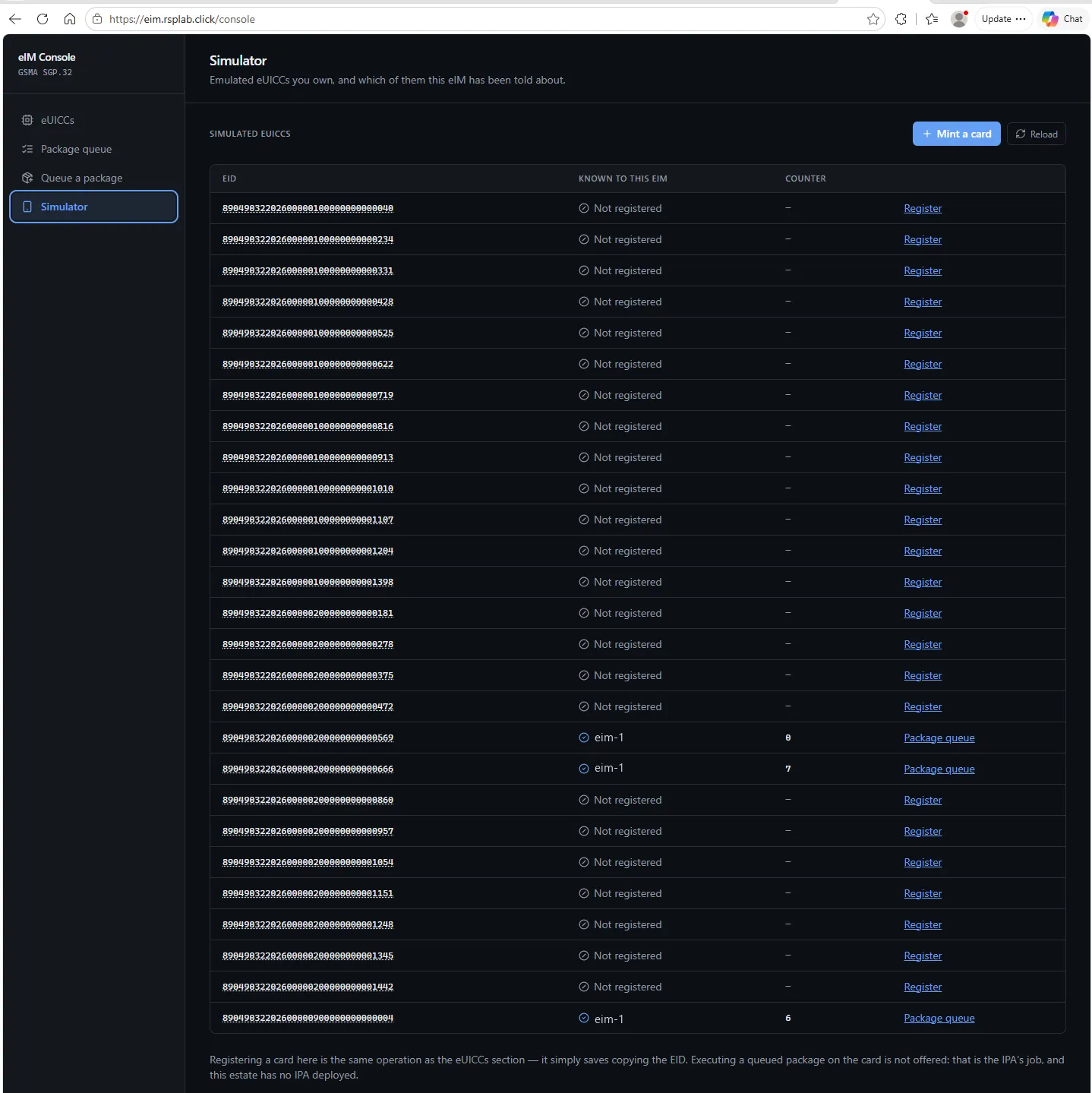1092x1093 pixels.
Task: Click the browser Update button
Action: 1003,19
